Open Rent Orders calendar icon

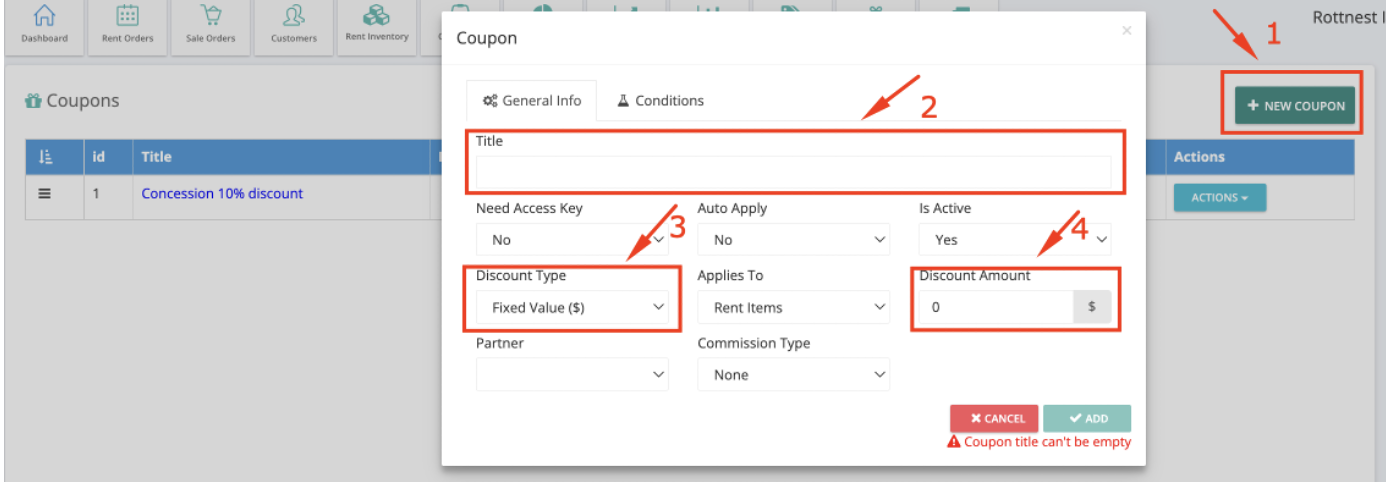pos(126,16)
